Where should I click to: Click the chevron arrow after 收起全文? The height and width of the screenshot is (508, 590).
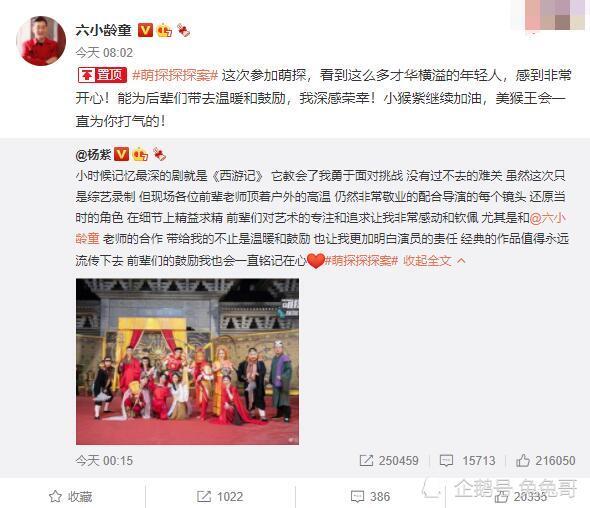coord(461,260)
